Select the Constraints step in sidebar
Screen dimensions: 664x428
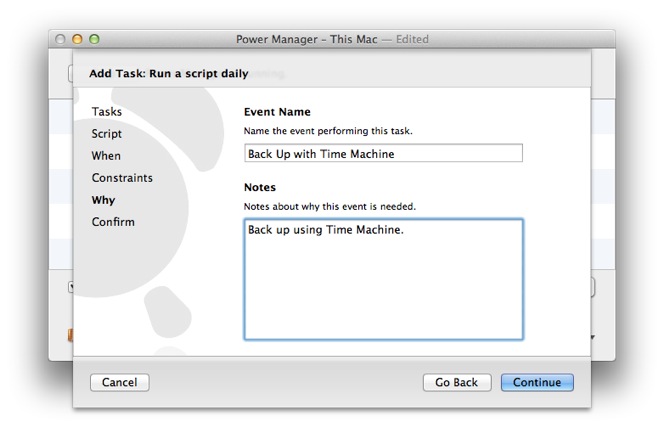(x=122, y=178)
